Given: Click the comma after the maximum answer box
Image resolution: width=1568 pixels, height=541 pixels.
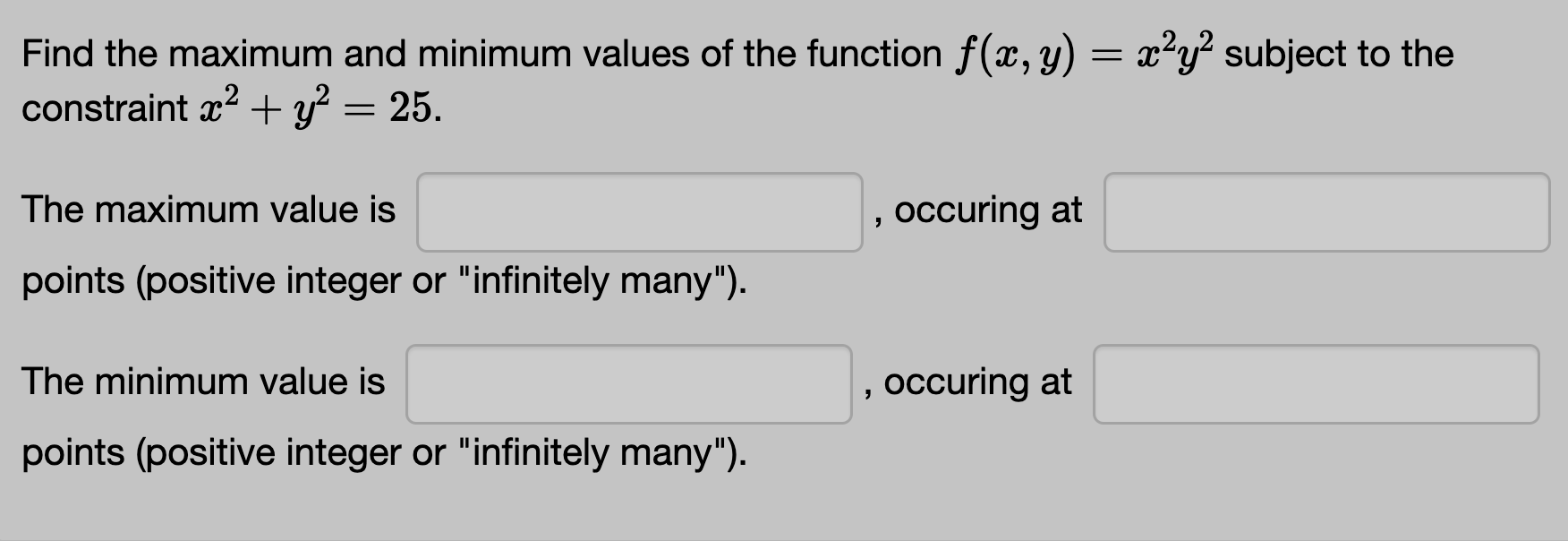Looking at the screenshot, I should point(877,219).
